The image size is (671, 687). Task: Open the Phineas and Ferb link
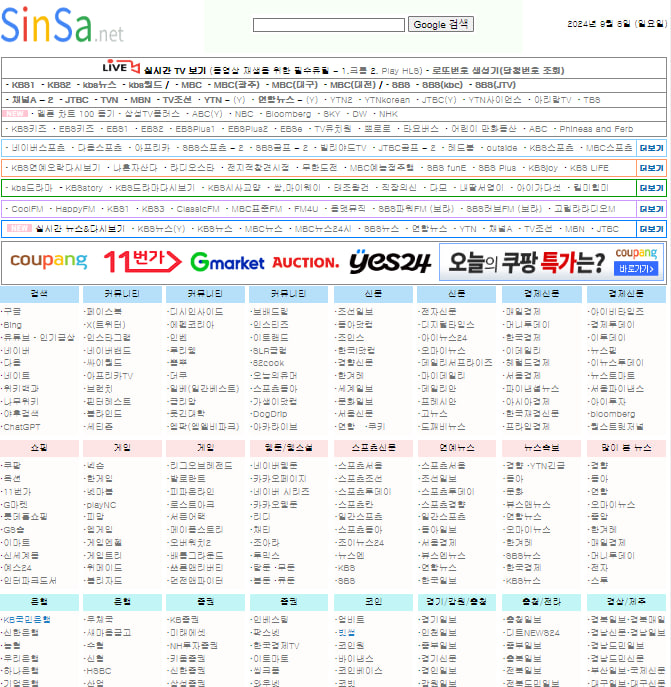click(x=596, y=129)
